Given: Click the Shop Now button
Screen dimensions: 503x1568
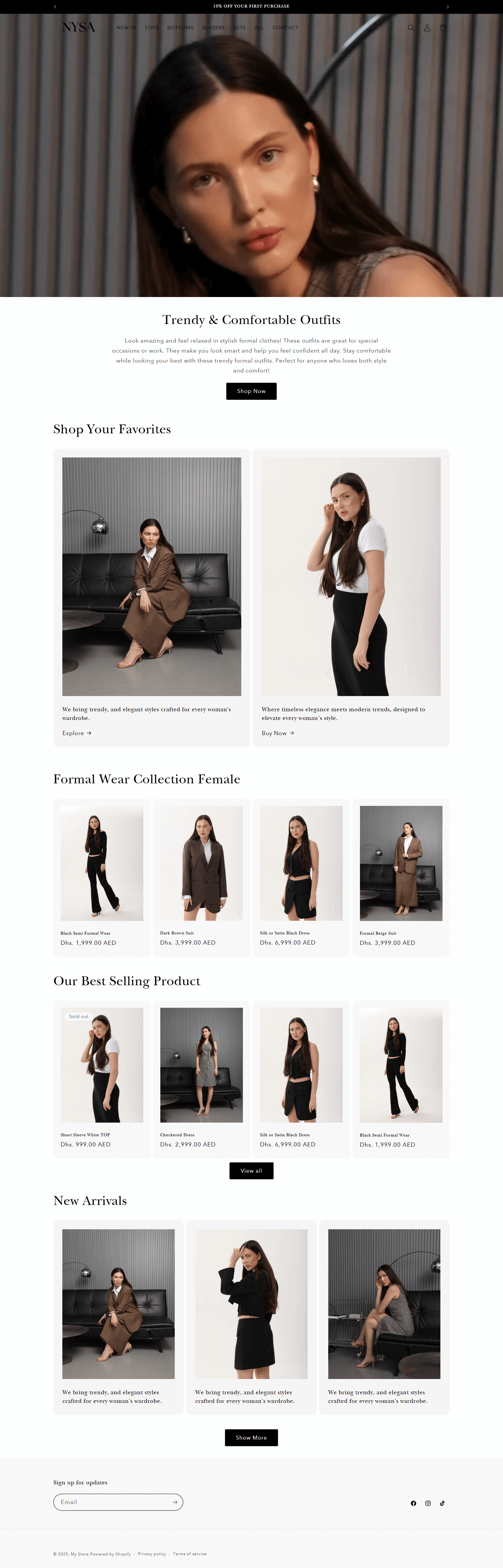Looking at the screenshot, I should point(251,391).
